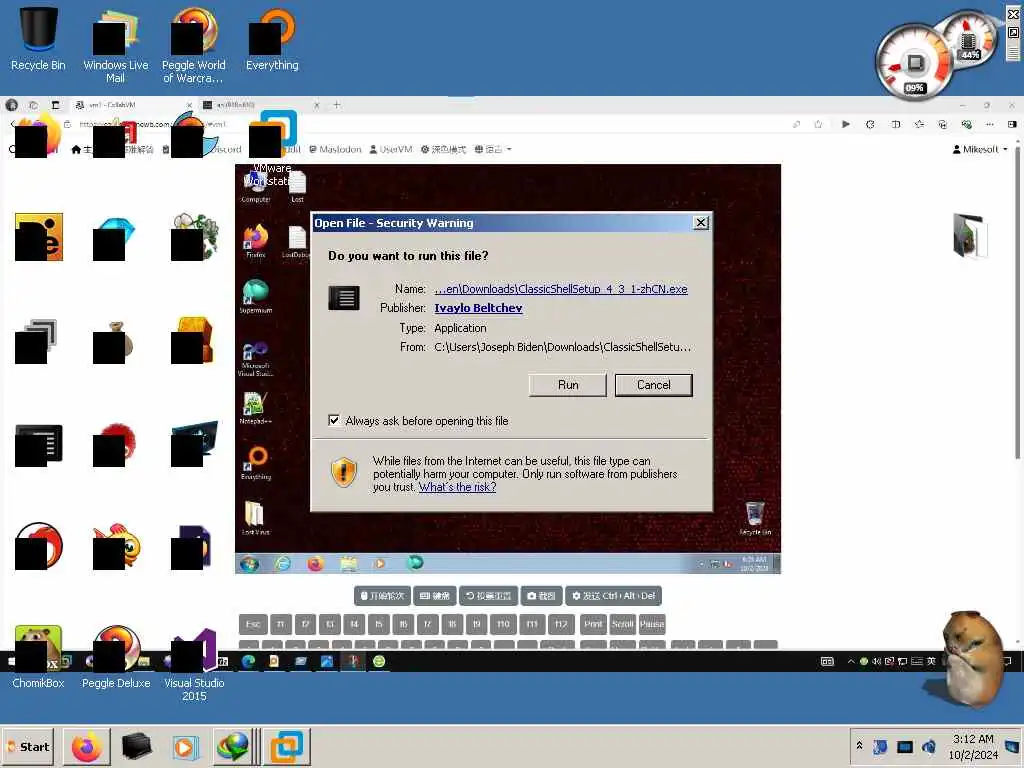Click the 开始轮次 take turn button
The width and height of the screenshot is (1024, 768).
(382, 596)
